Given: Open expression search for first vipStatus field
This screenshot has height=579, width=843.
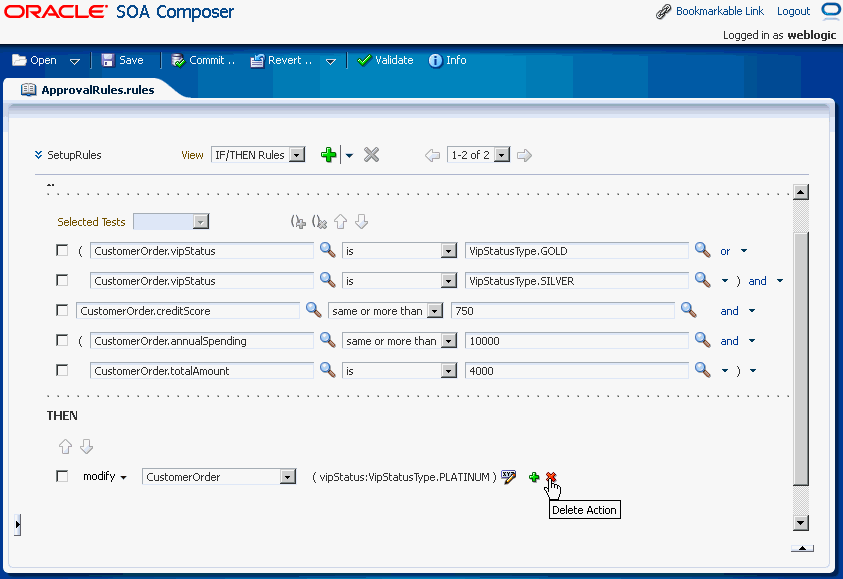Looking at the screenshot, I should coord(327,249).
